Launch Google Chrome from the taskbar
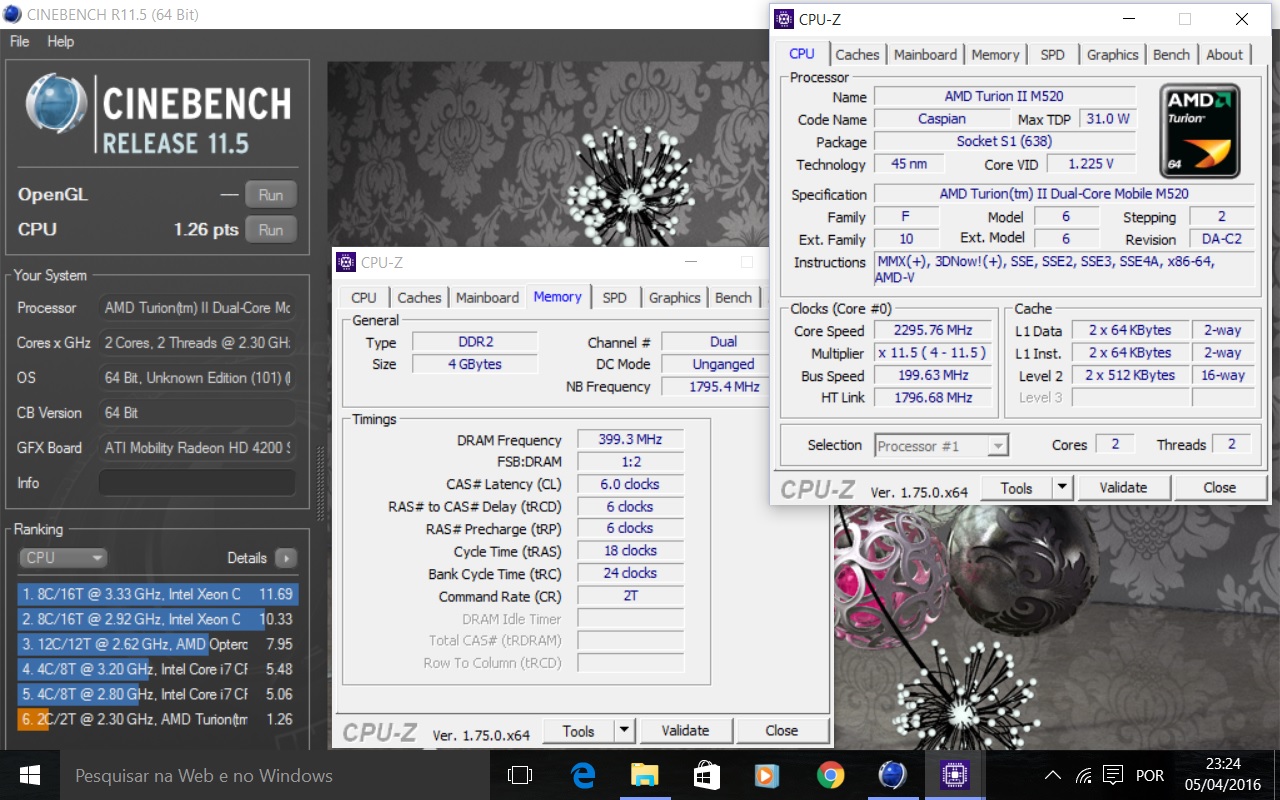 pyautogui.click(x=830, y=775)
